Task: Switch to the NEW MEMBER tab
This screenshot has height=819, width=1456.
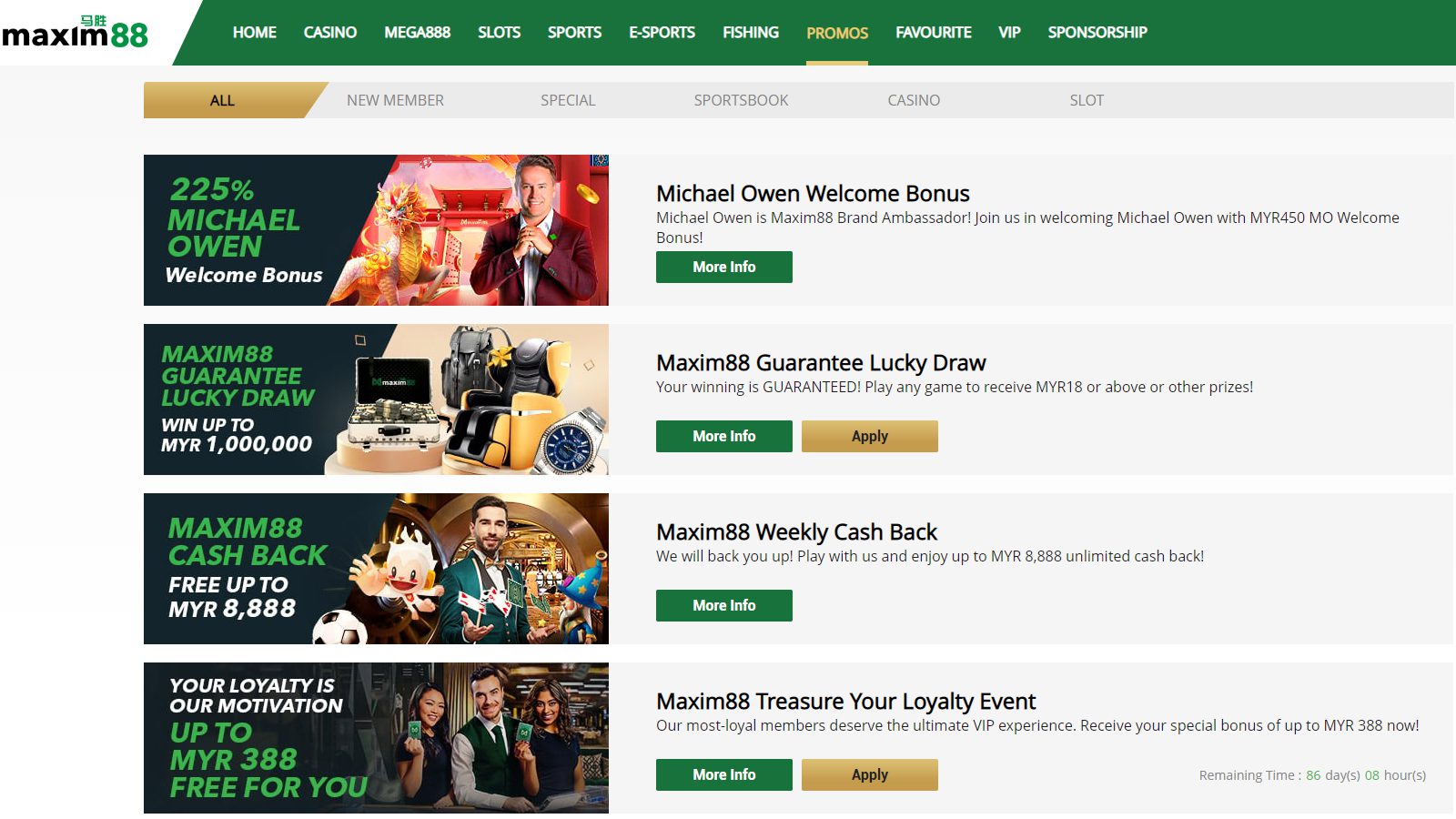Action: tap(395, 100)
